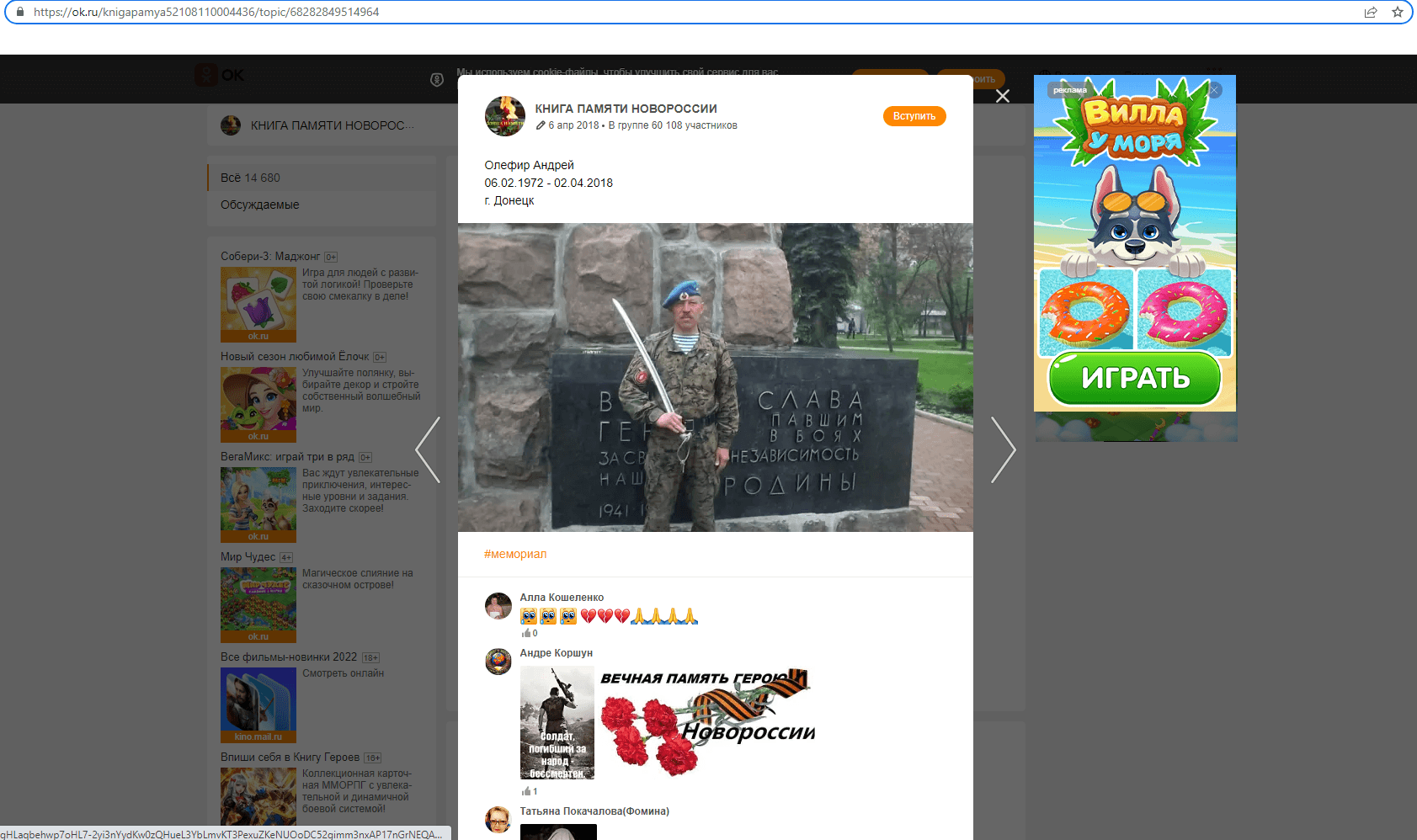Screen dimensions: 1417x840
Task: Select the Обсуждаемые tab
Action: pos(322,205)
